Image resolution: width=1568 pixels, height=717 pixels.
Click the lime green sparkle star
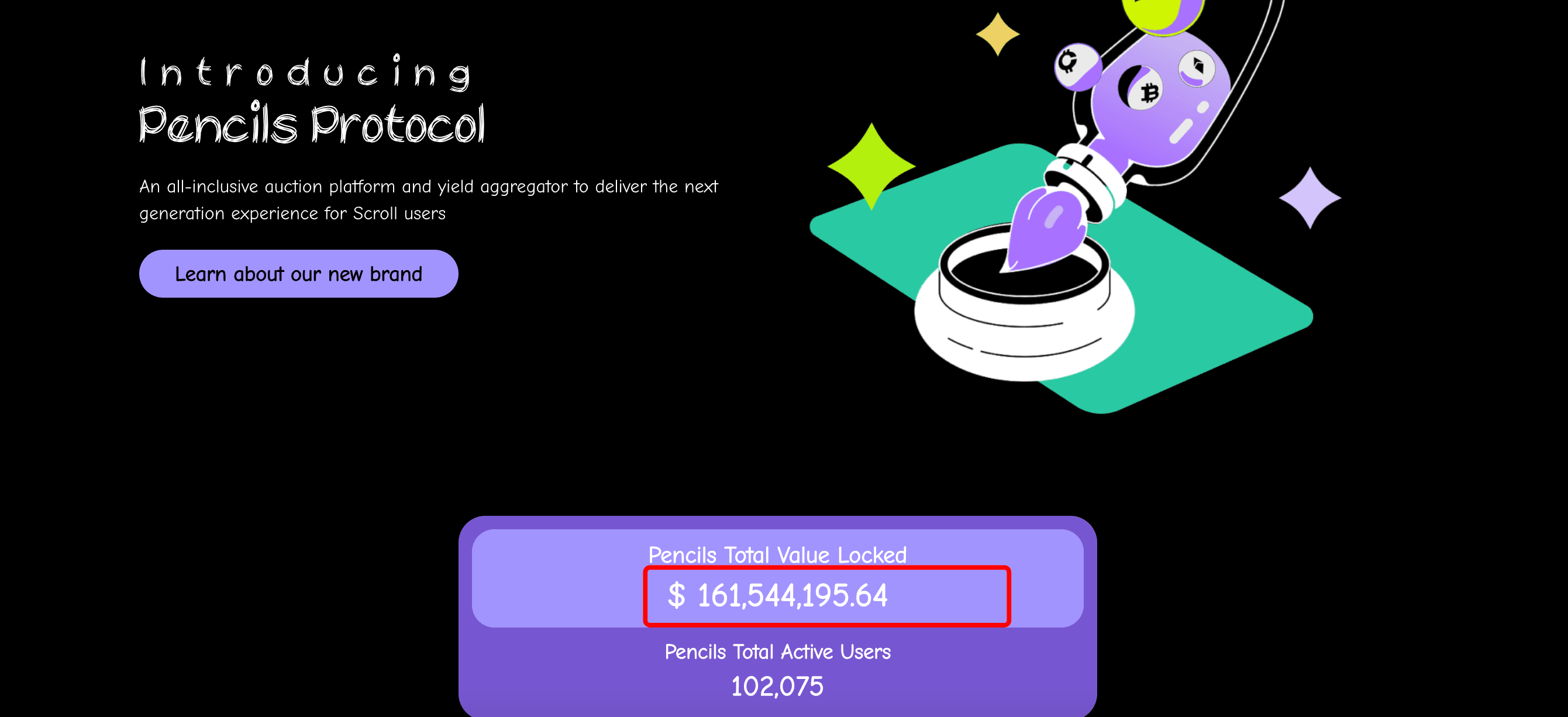(871, 166)
